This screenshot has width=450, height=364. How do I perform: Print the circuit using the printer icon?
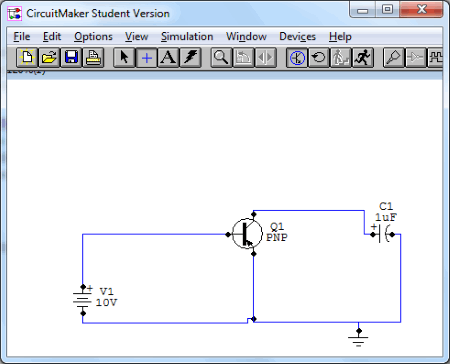coord(93,58)
